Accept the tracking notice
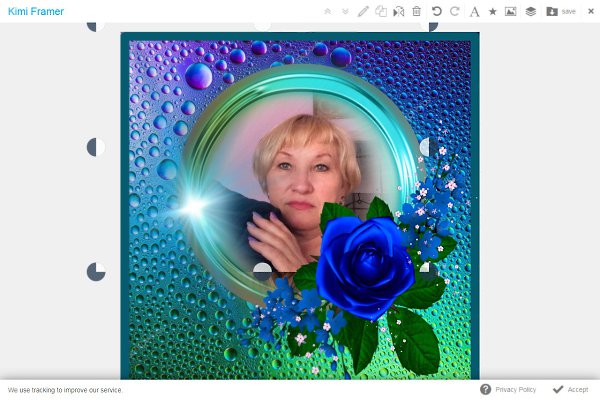 [x=570, y=389]
